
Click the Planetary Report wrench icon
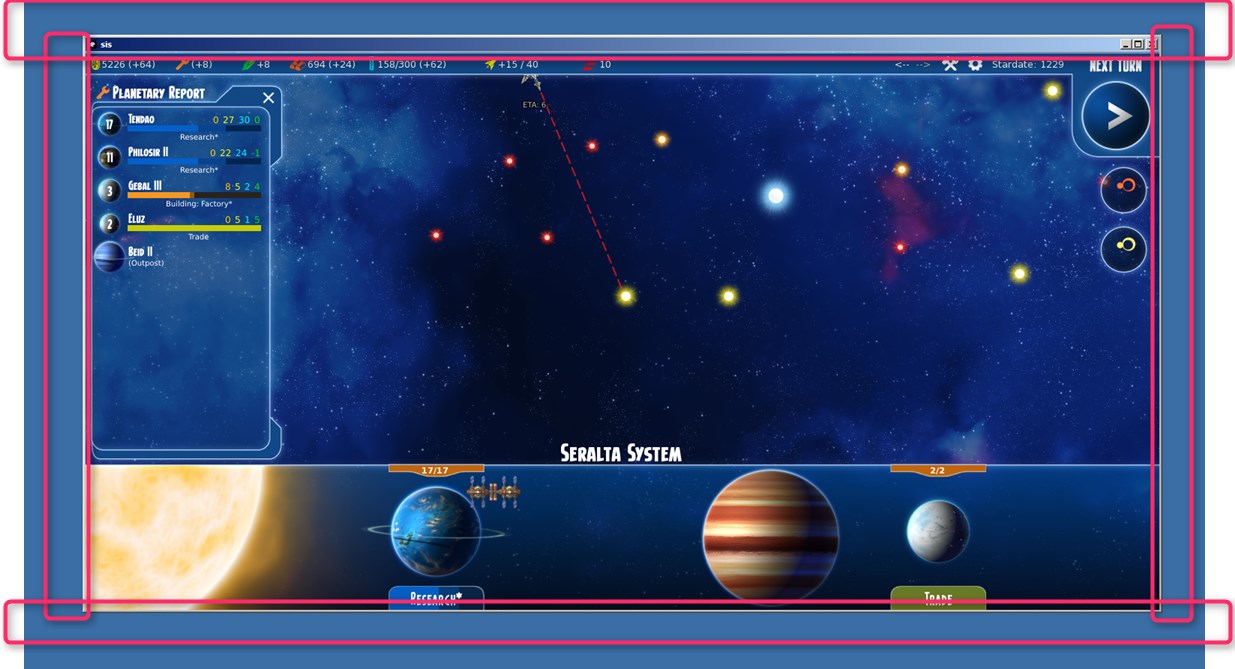pos(103,92)
